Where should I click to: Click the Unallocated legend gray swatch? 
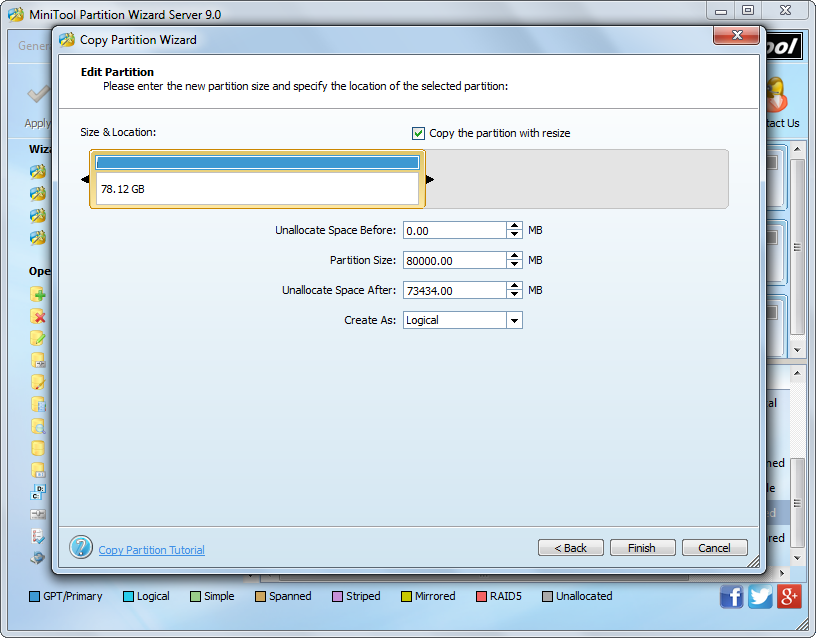pyautogui.click(x=547, y=596)
